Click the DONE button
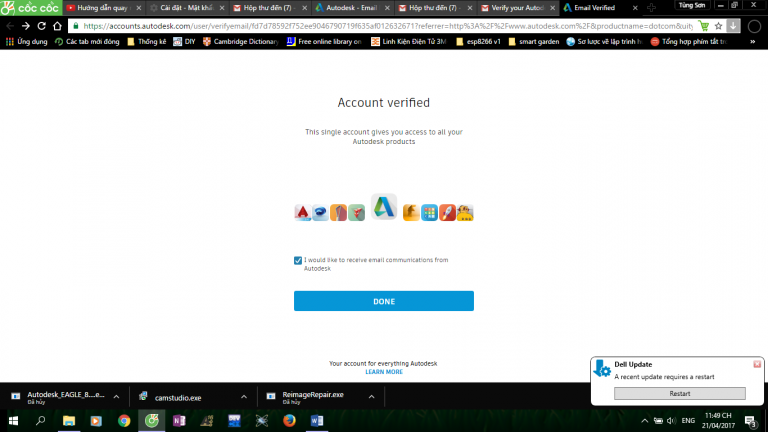 384,301
